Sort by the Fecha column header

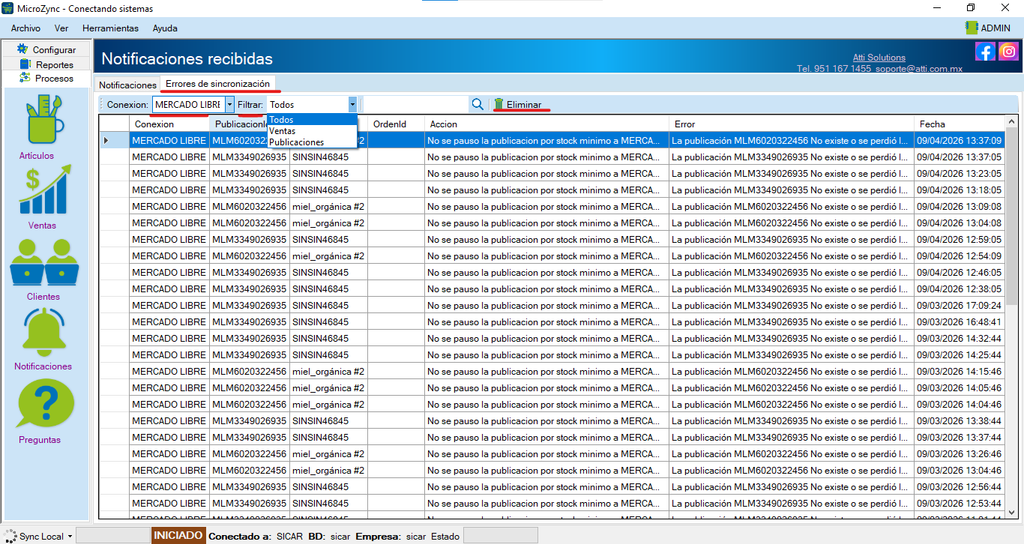click(x=959, y=124)
